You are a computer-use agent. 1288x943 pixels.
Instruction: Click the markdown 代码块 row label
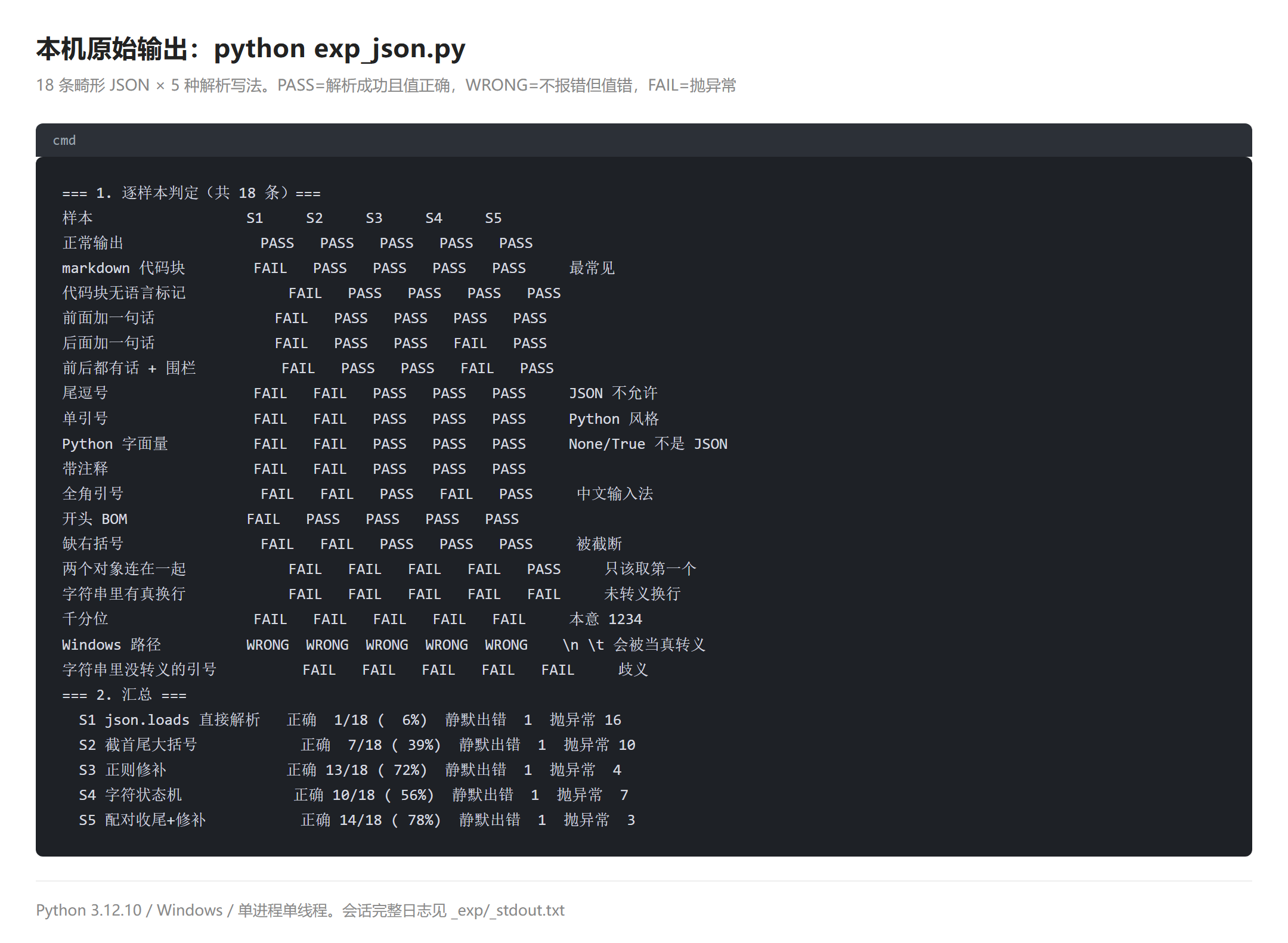coord(123,268)
